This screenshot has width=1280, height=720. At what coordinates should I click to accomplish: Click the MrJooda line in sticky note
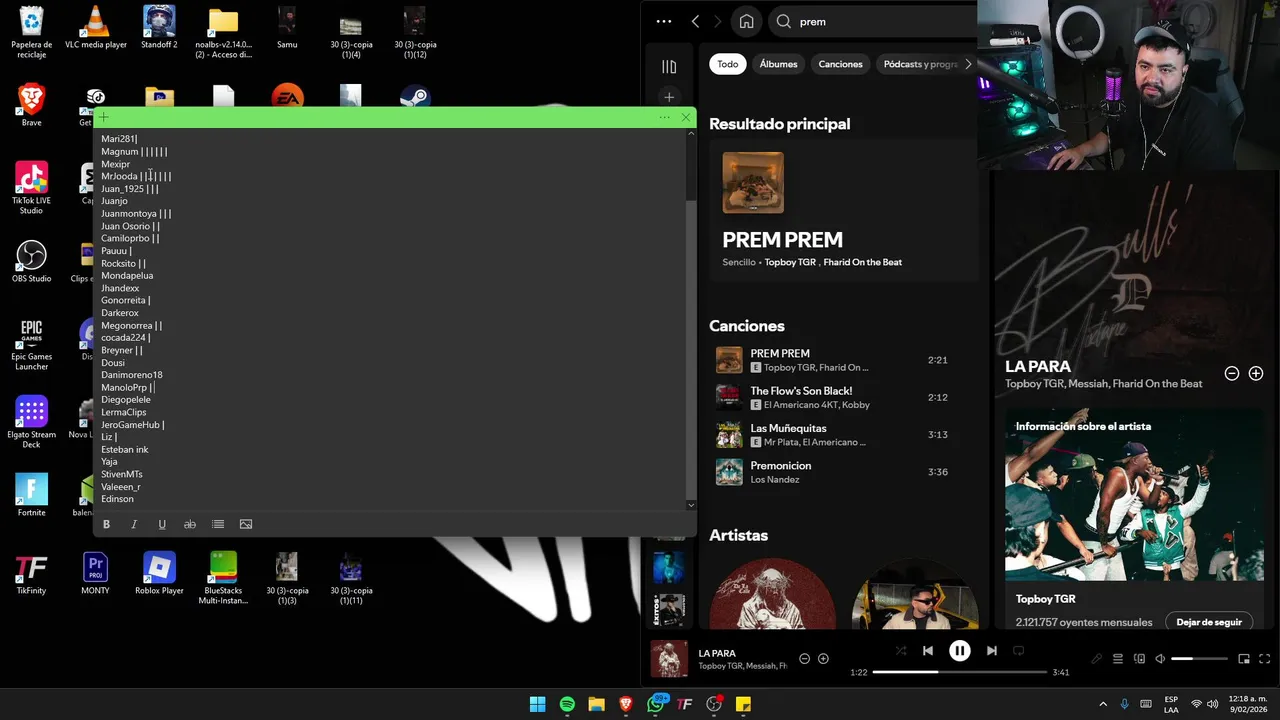click(x=136, y=176)
